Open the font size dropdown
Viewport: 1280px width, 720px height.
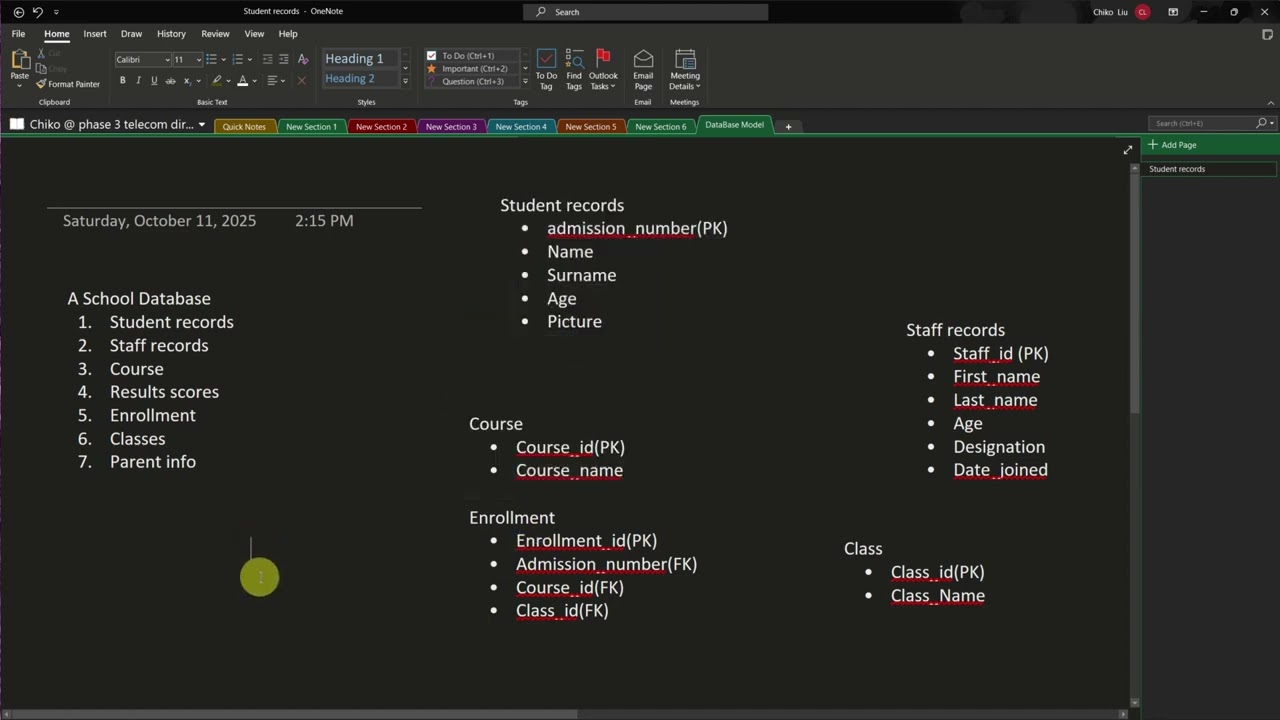(x=198, y=59)
